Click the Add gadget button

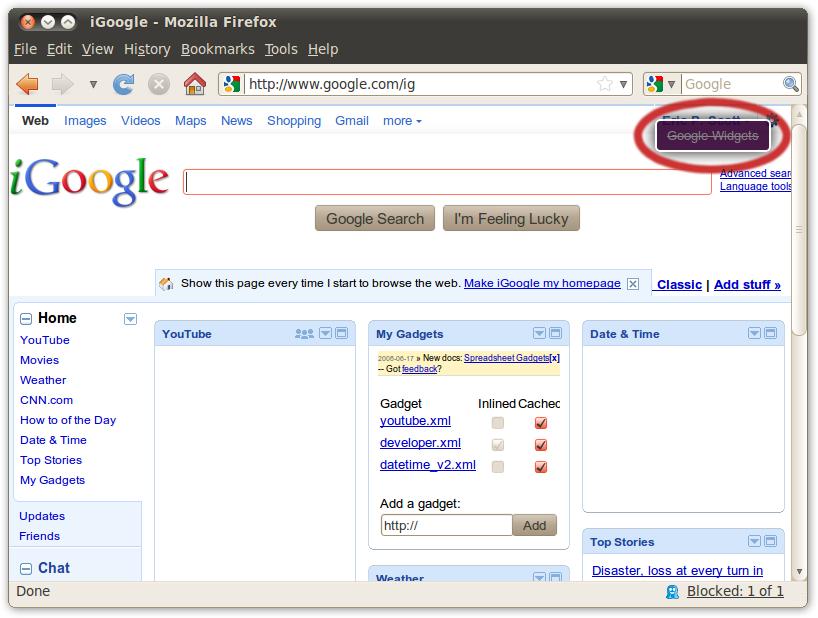click(x=534, y=525)
